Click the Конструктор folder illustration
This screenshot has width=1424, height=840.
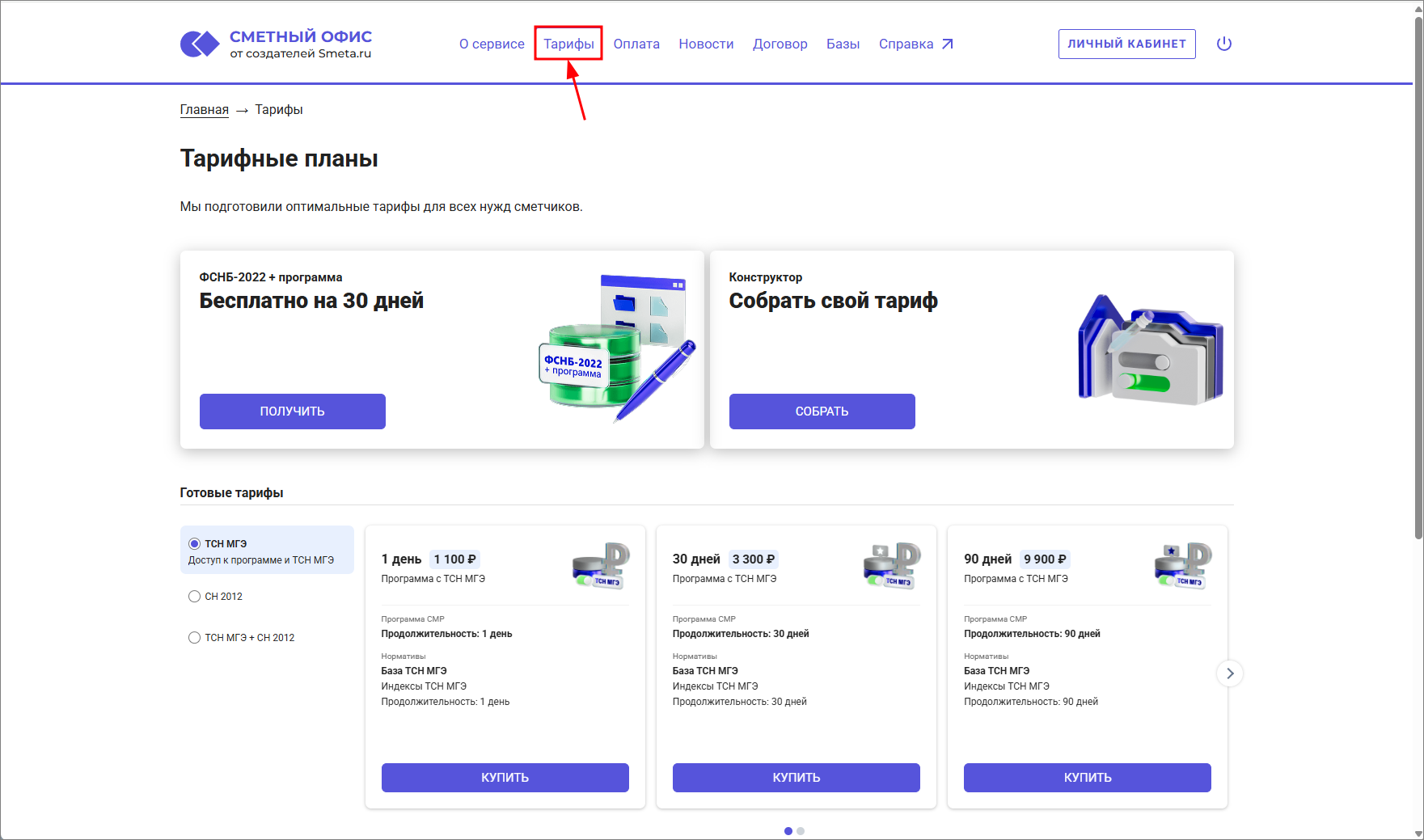(x=1150, y=350)
